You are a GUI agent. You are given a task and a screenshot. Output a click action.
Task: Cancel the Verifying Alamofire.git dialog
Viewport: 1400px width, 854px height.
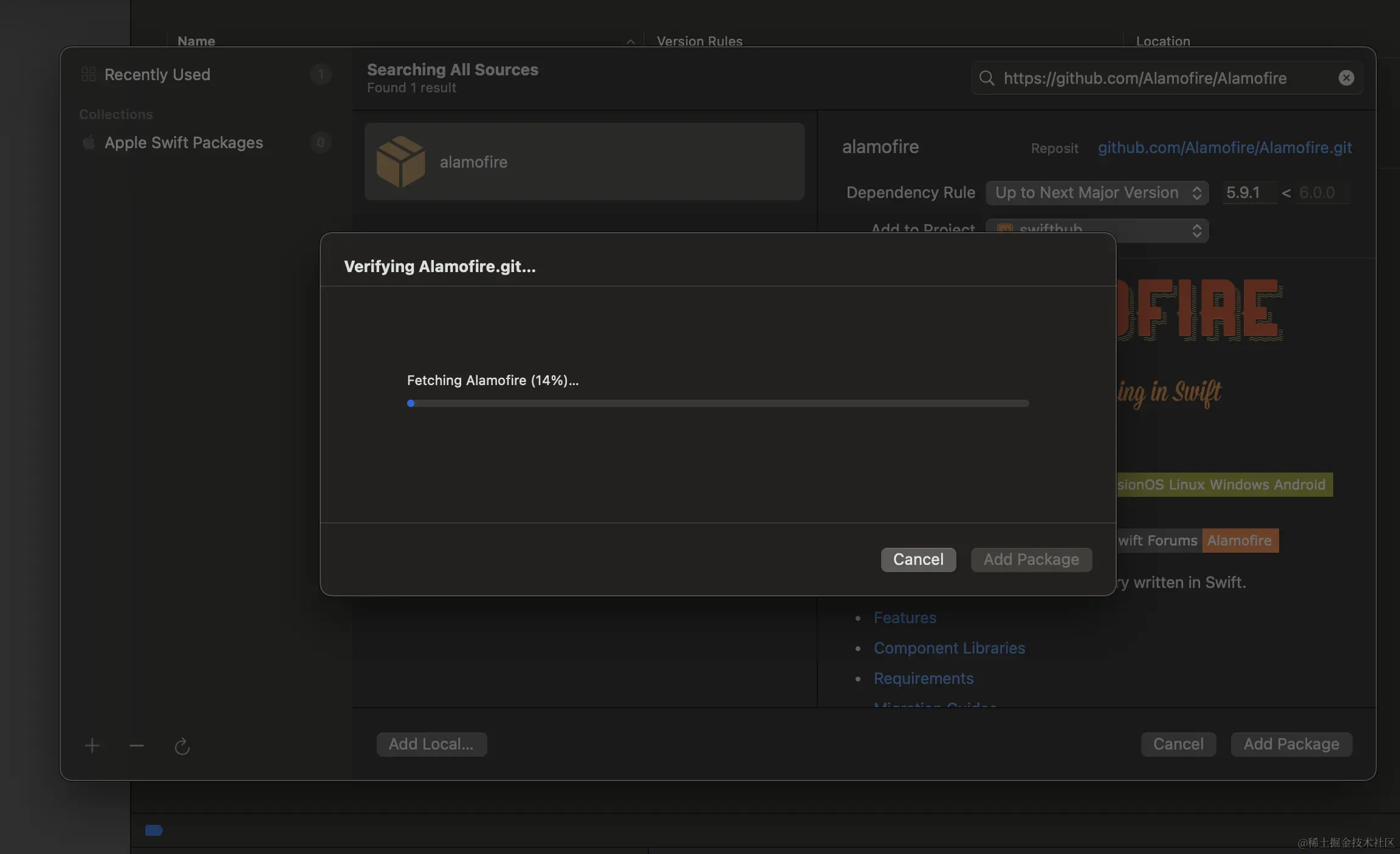(918, 559)
